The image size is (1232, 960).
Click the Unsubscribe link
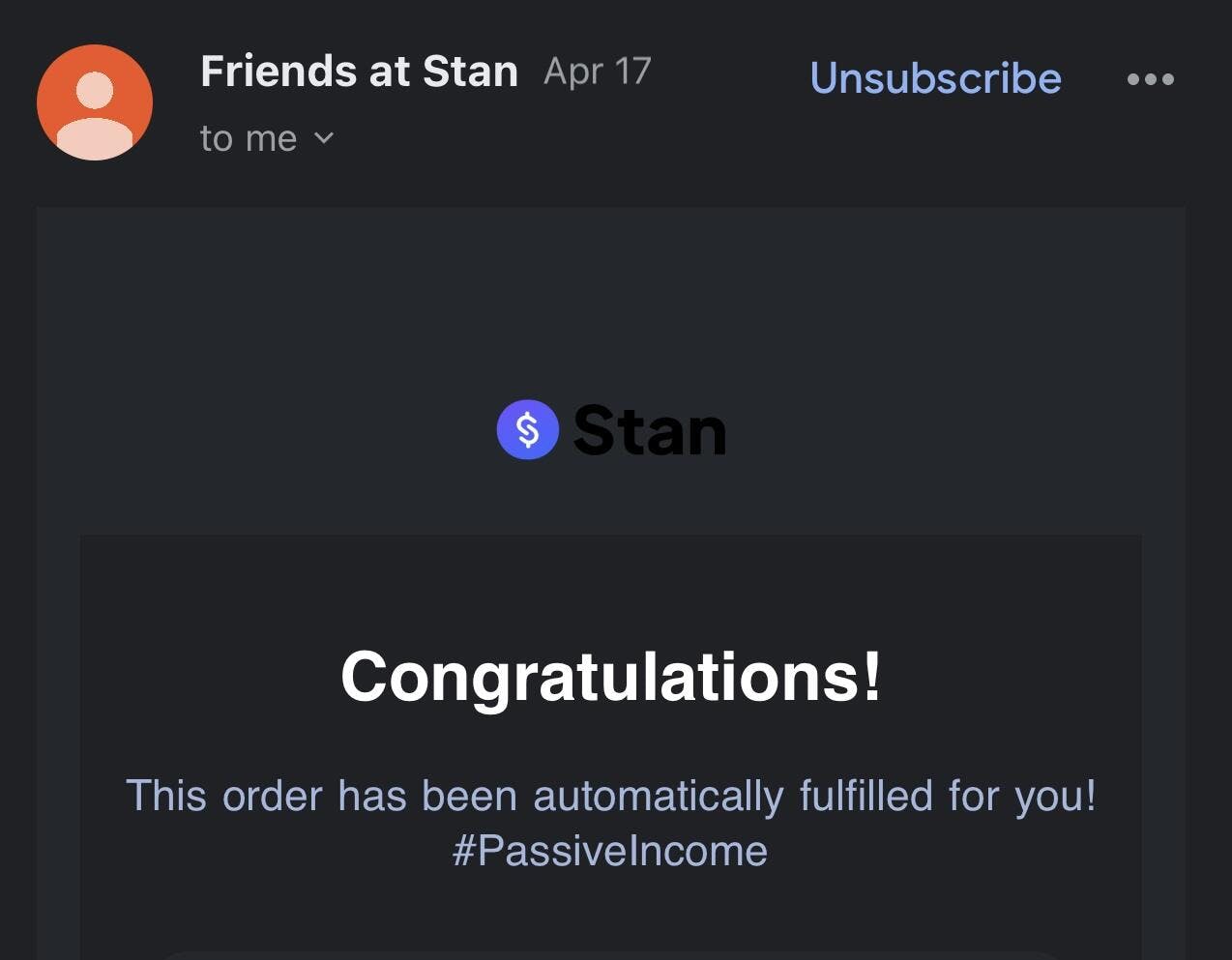click(x=935, y=78)
